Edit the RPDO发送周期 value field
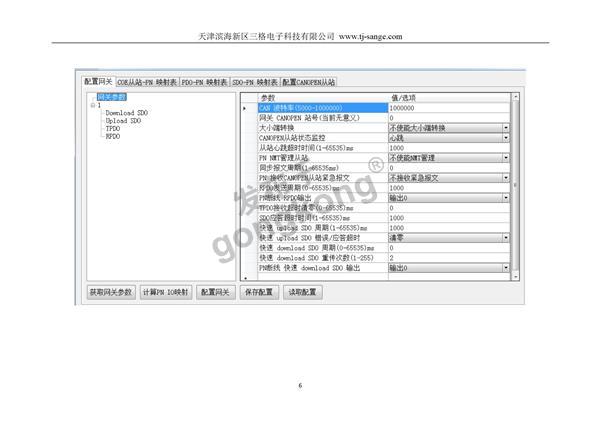The image size is (600, 424). click(449, 188)
